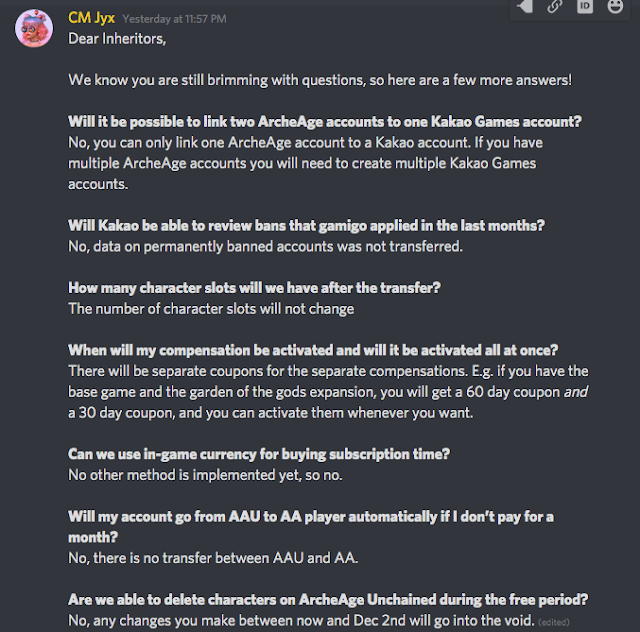Click the in-game currency subscription question
This screenshot has width=640, height=632.
coord(259,454)
